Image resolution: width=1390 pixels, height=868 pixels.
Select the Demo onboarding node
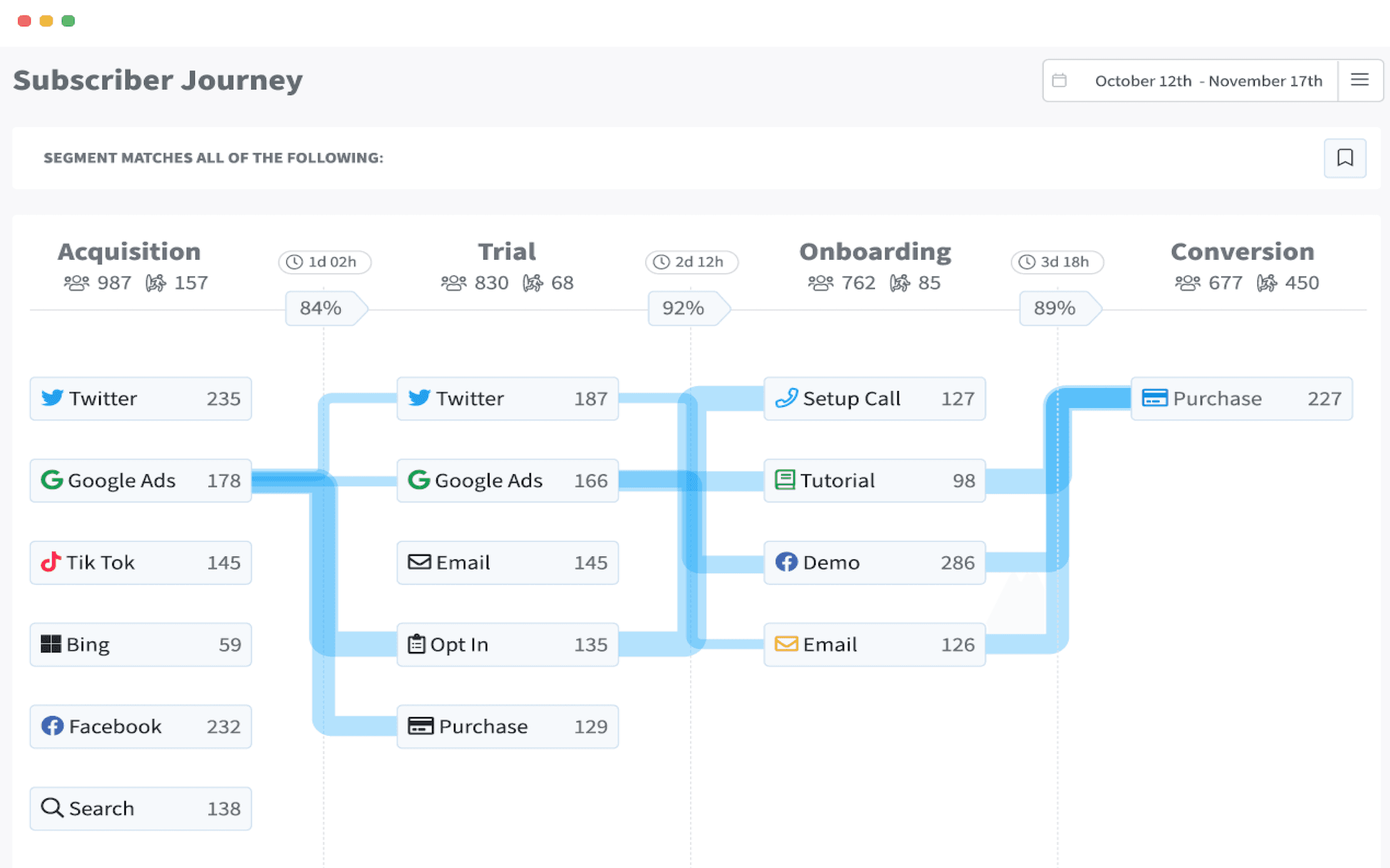pos(874,562)
